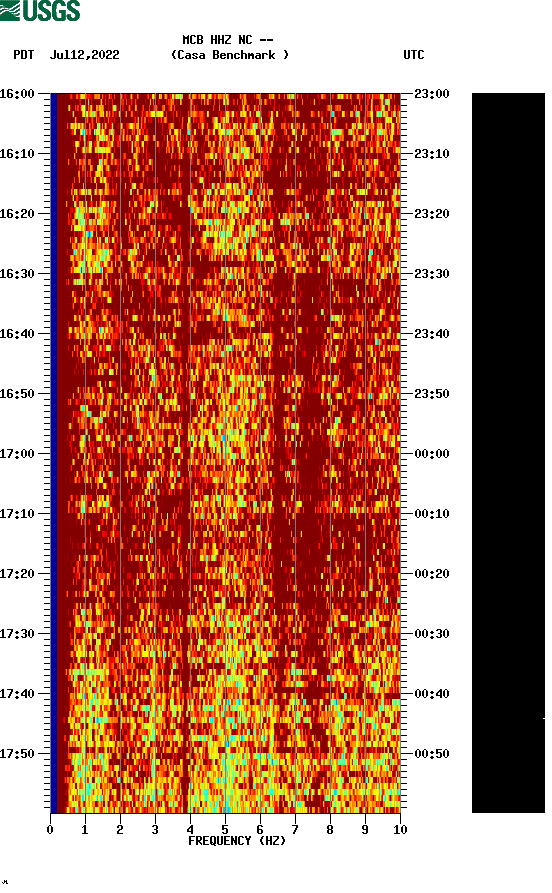The width and height of the screenshot is (552, 893).
Task: Click the USGS logo
Action: click(x=40, y=10)
